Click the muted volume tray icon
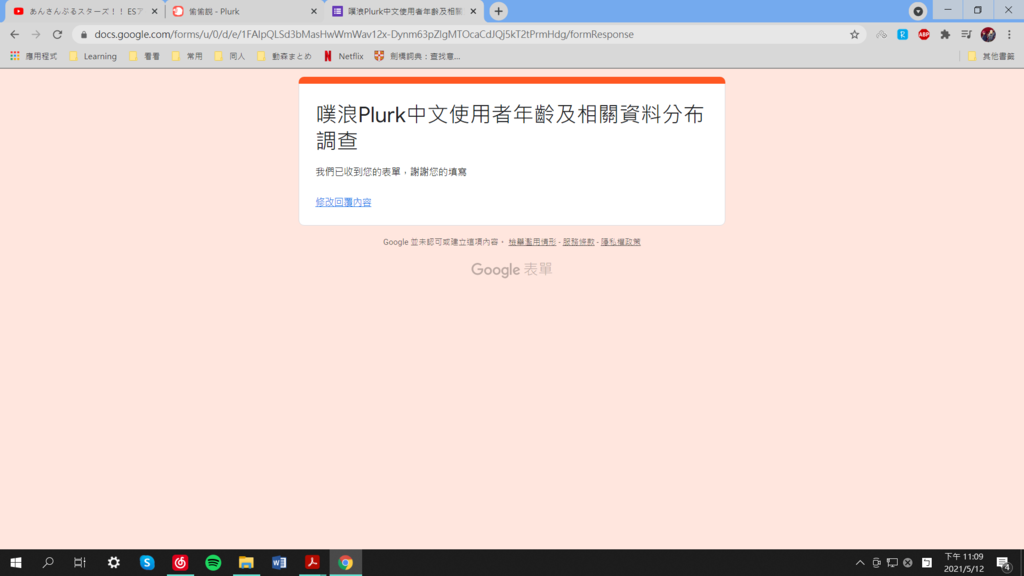The width and height of the screenshot is (1024, 576). click(908, 563)
